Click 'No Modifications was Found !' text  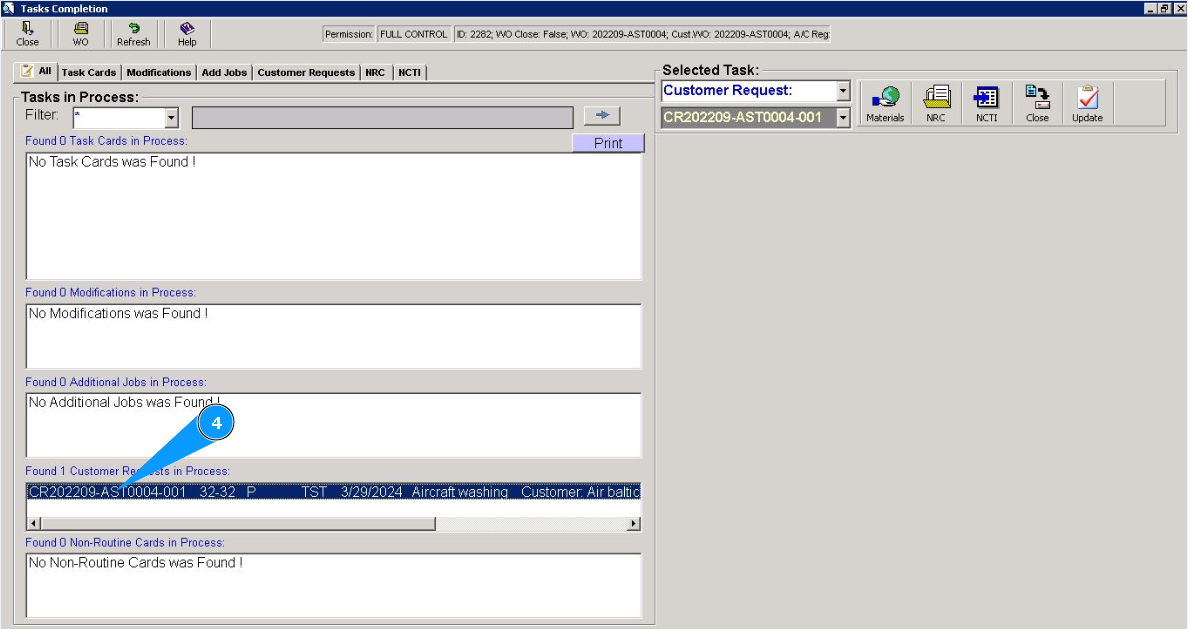(x=118, y=313)
